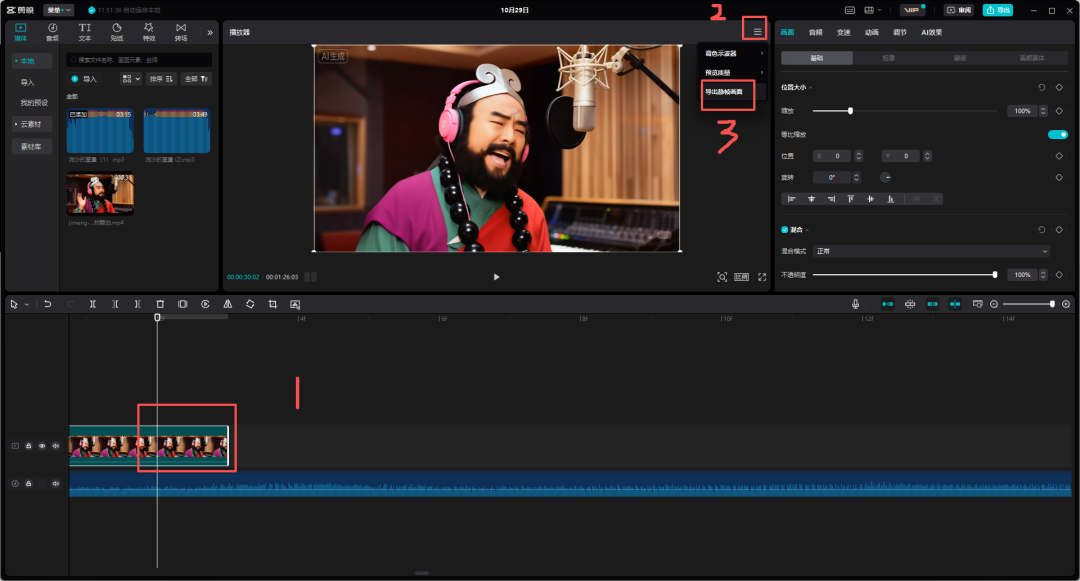Image resolution: width=1080 pixels, height=581 pixels.
Task: Click the 导出 export button
Action: pyautogui.click(x=997, y=10)
